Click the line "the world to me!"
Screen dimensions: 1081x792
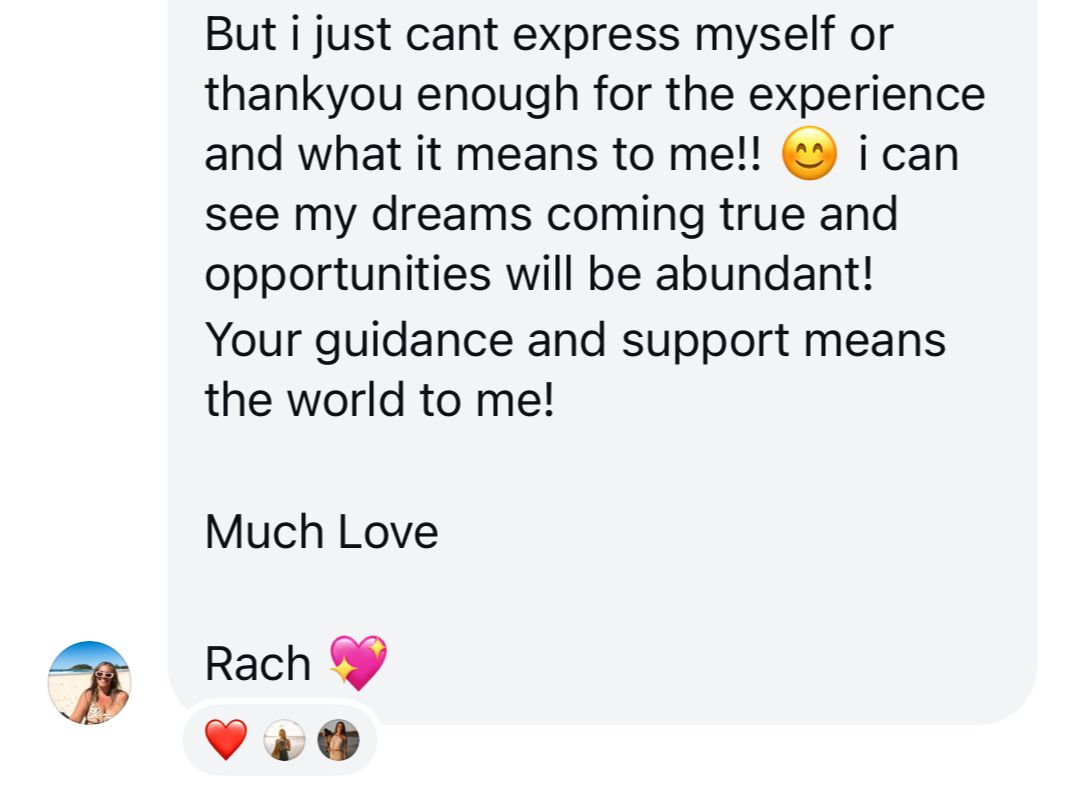coord(378,400)
